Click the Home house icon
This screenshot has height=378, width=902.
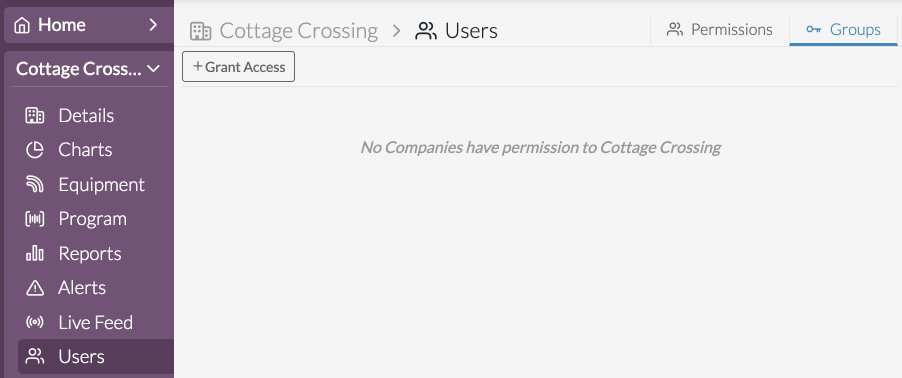click(x=22, y=25)
